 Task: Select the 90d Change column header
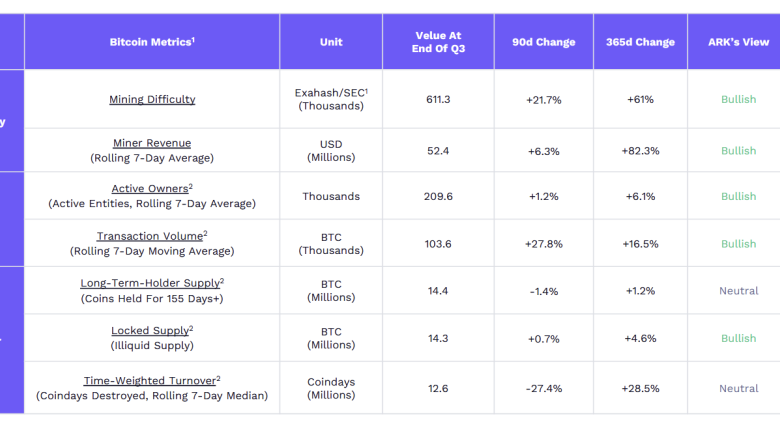(x=543, y=42)
